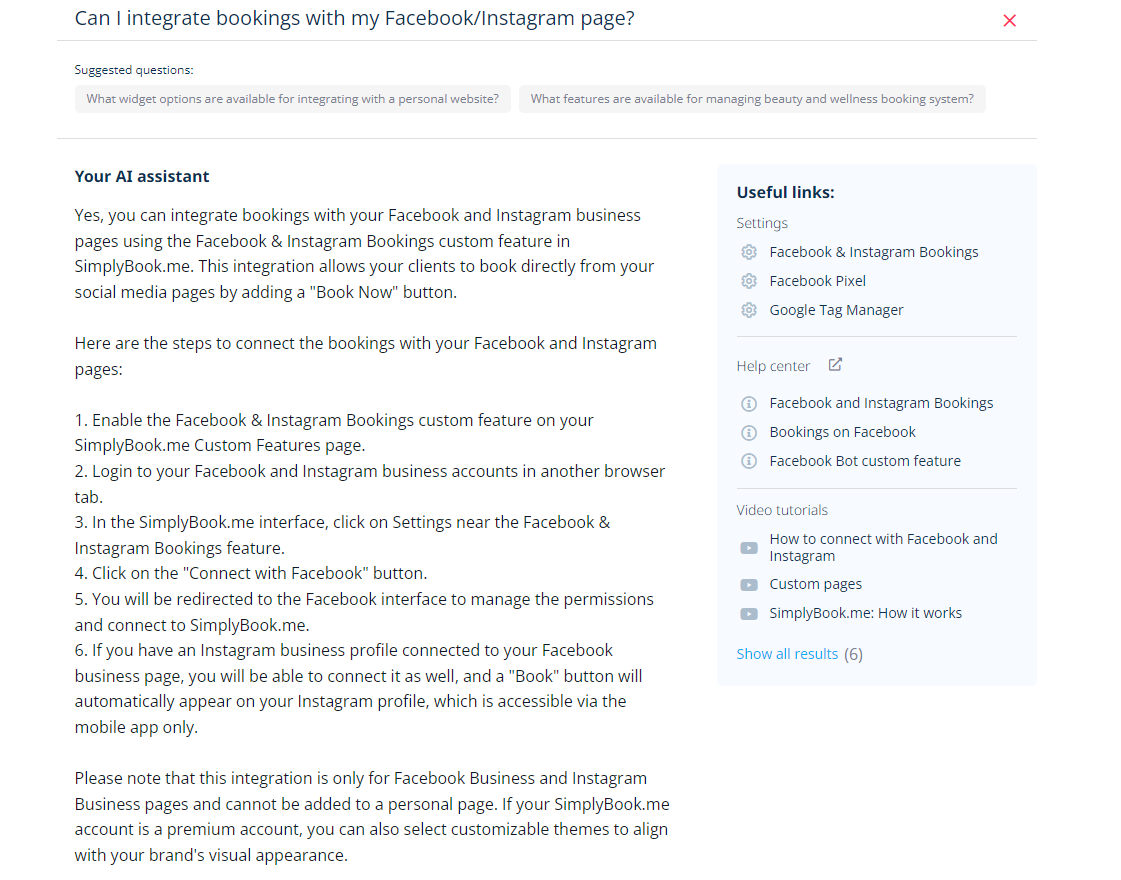The width and height of the screenshot is (1121, 880).
Task: Open Google Tag Manager via its gear icon
Action: coord(749,310)
